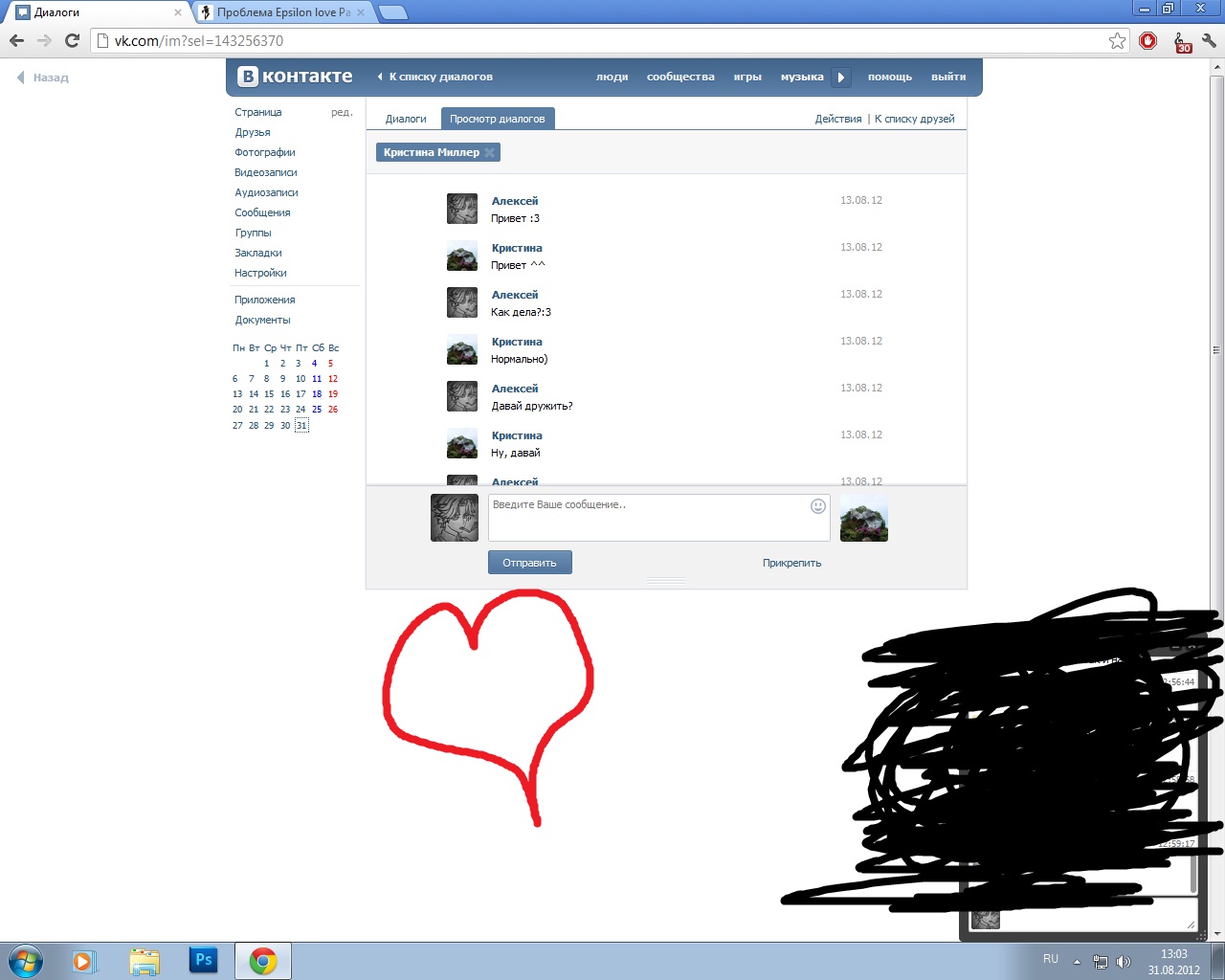Click the volume speaker icon in tray
Image resolution: width=1225 pixels, height=980 pixels.
pos(1124,962)
